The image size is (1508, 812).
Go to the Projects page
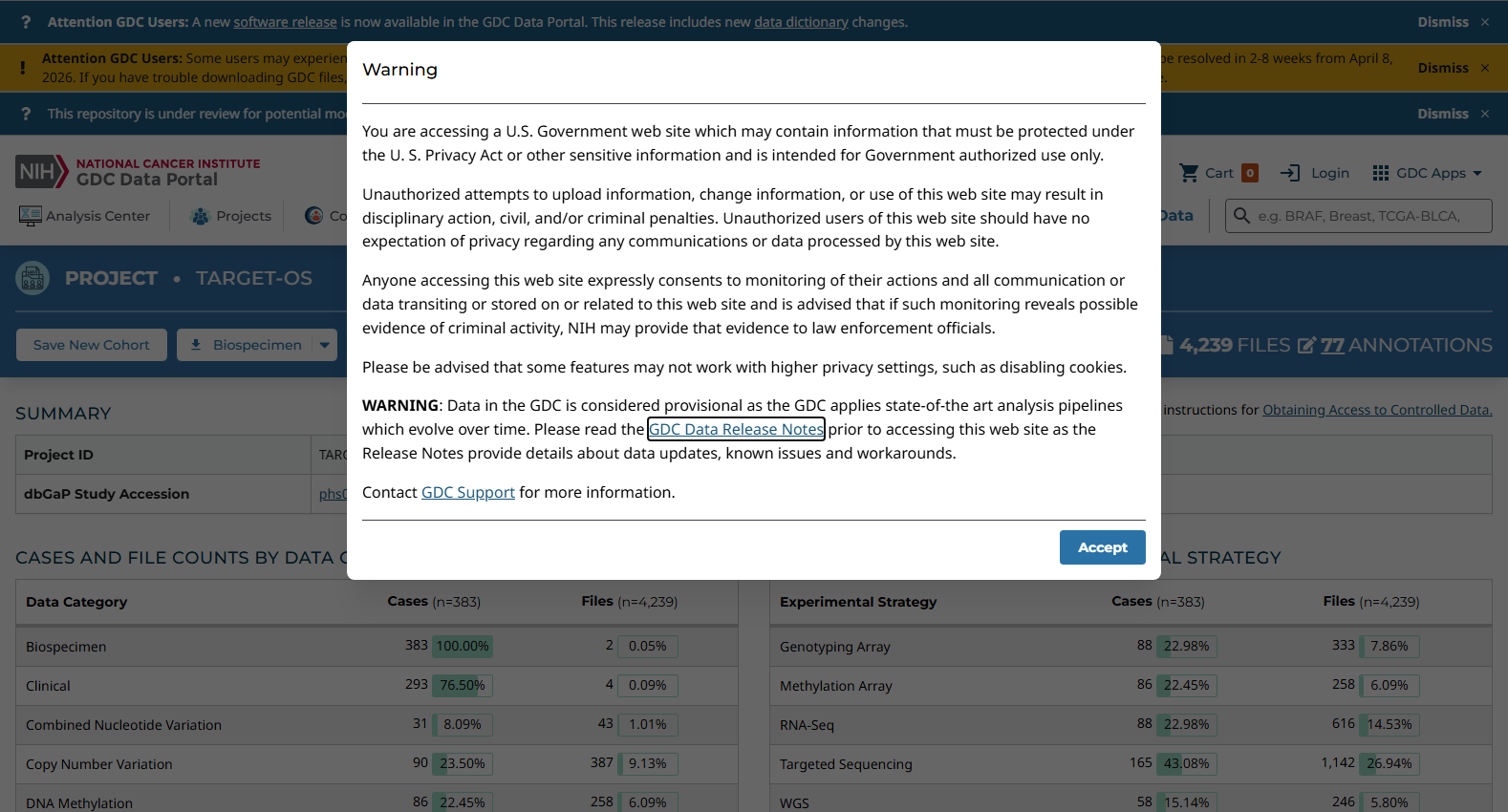pyautogui.click(x=231, y=216)
